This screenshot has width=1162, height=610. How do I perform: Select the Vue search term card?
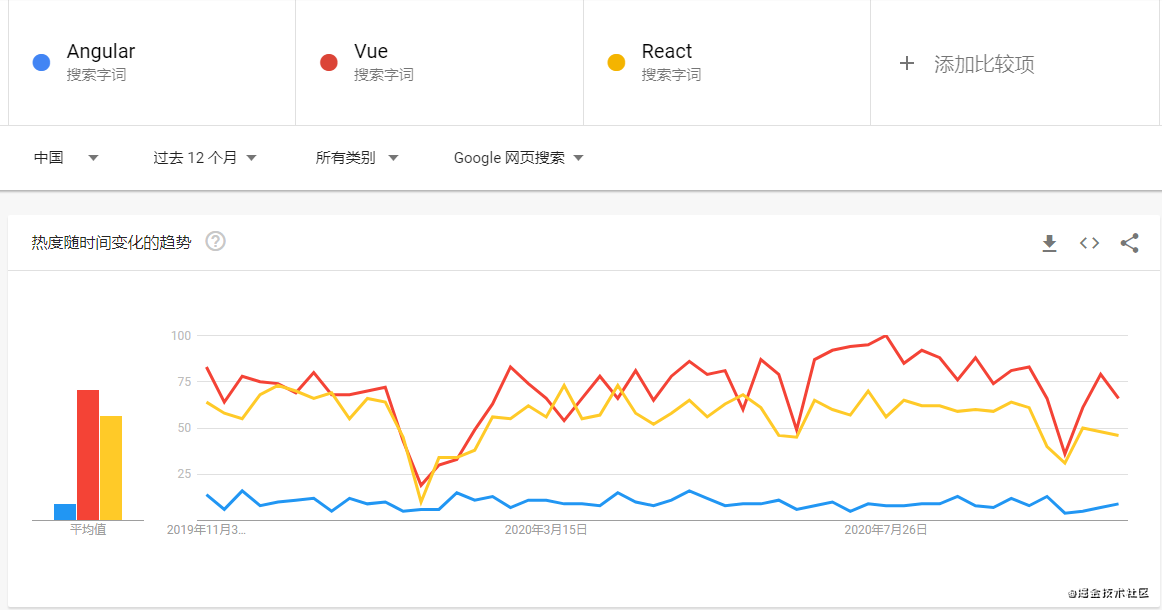point(439,62)
